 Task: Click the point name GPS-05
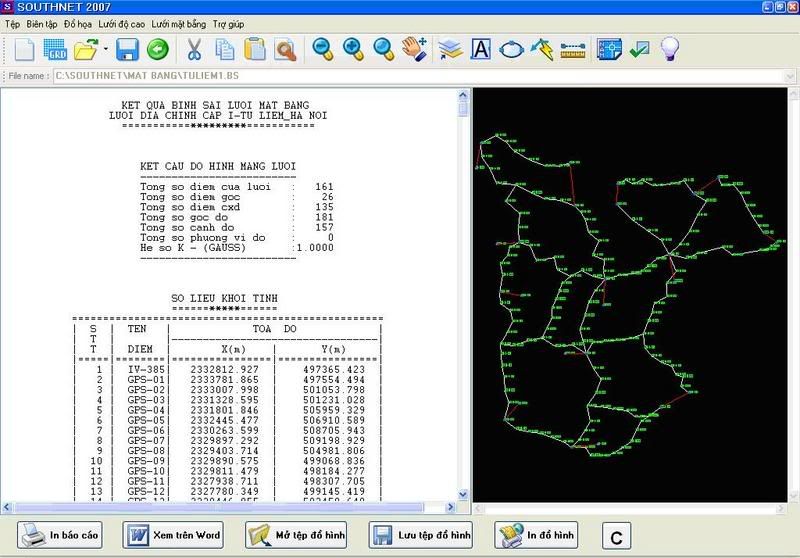tap(146, 420)
